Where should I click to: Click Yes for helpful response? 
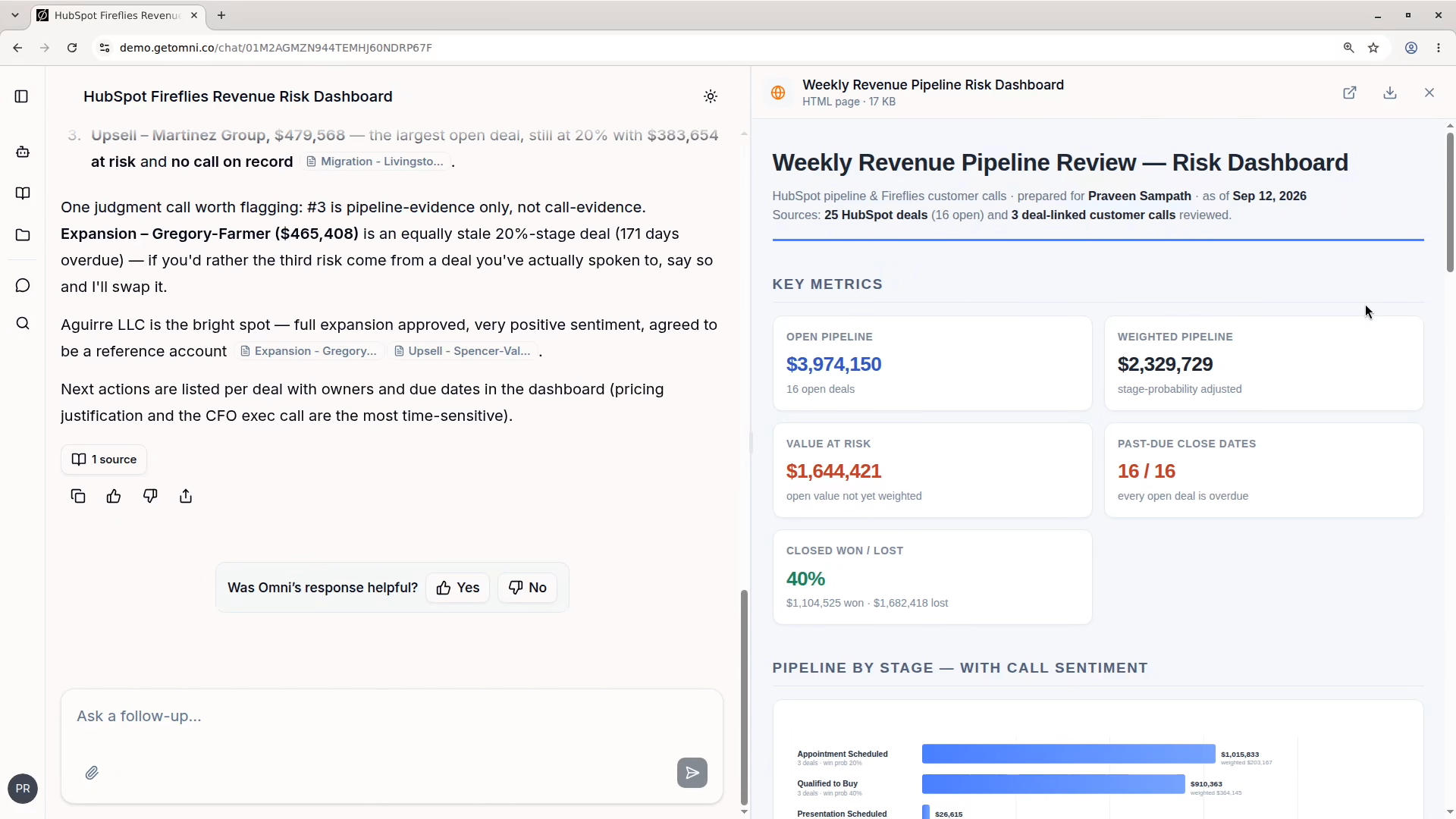click(x=458, y=588)
